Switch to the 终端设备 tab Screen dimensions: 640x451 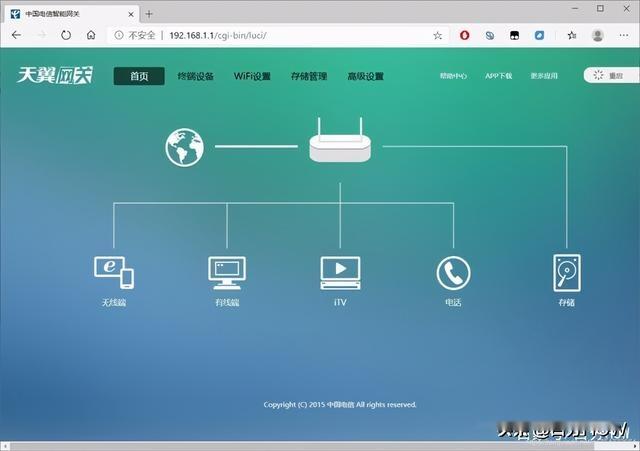196,76
